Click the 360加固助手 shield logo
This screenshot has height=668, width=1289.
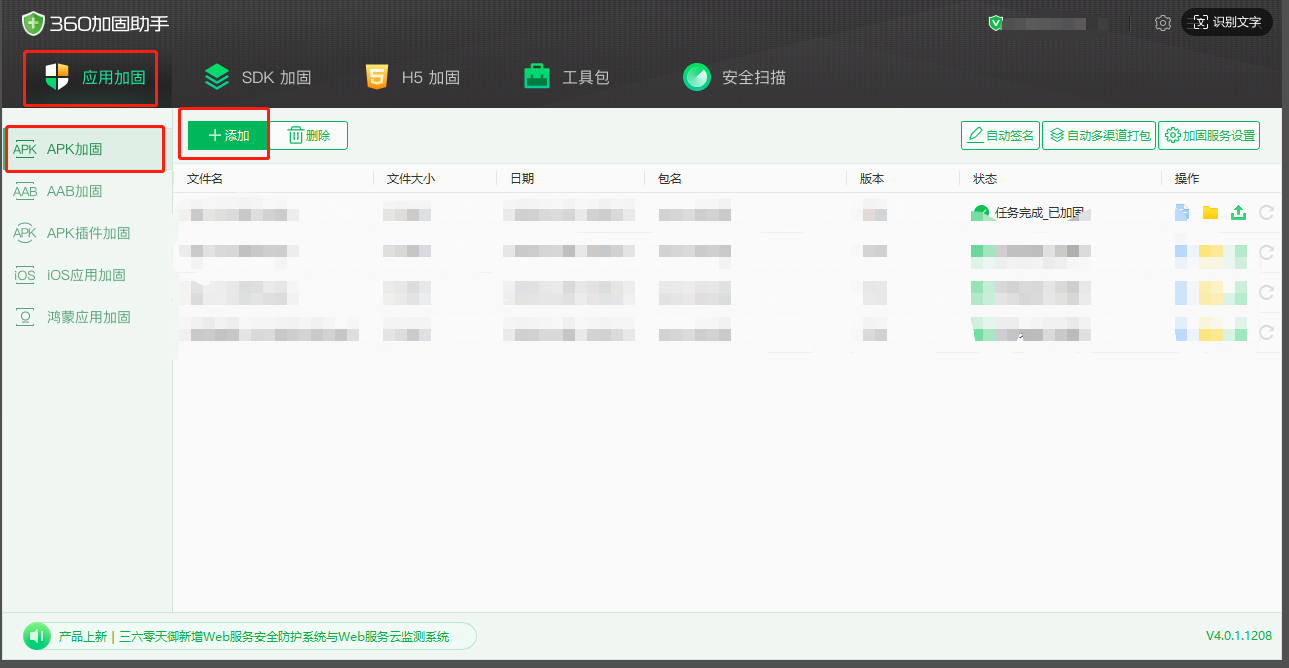point(34,22)
